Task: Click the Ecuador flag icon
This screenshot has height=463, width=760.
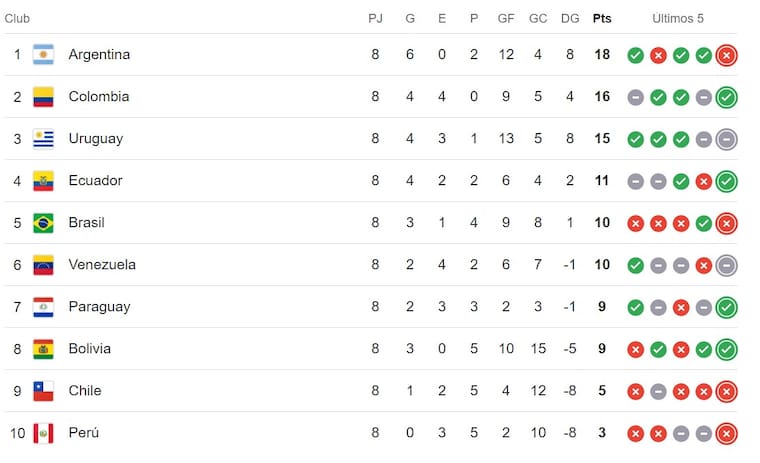Action: [43, 181]
